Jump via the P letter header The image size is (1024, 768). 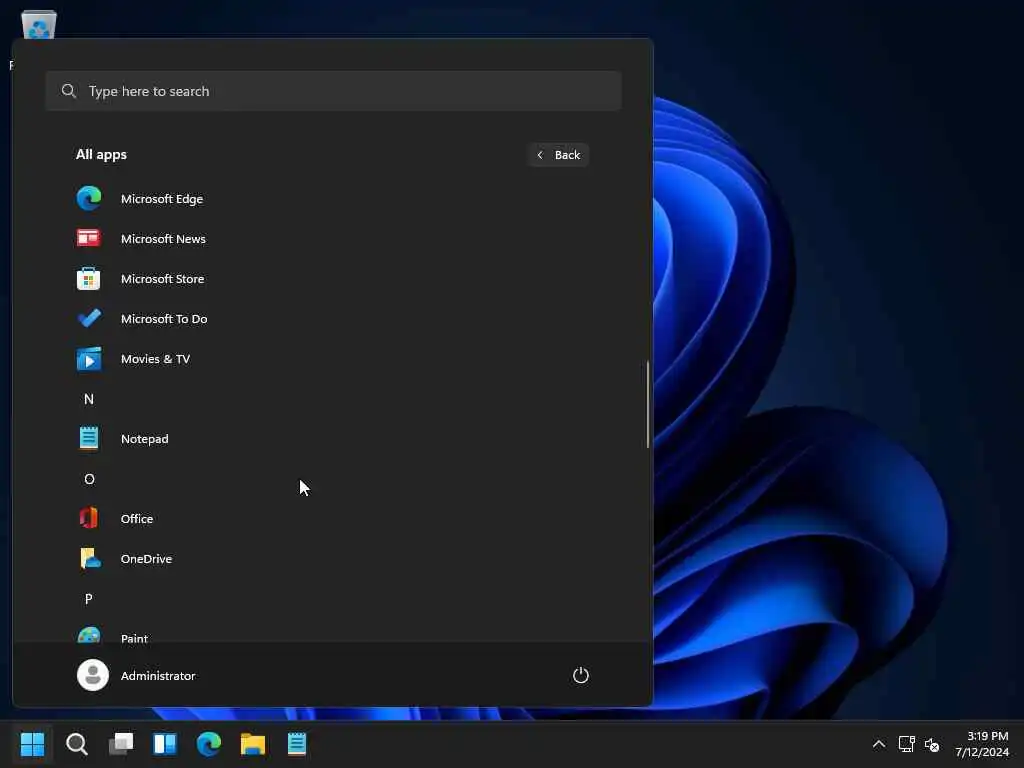click(x=89, y=599)
